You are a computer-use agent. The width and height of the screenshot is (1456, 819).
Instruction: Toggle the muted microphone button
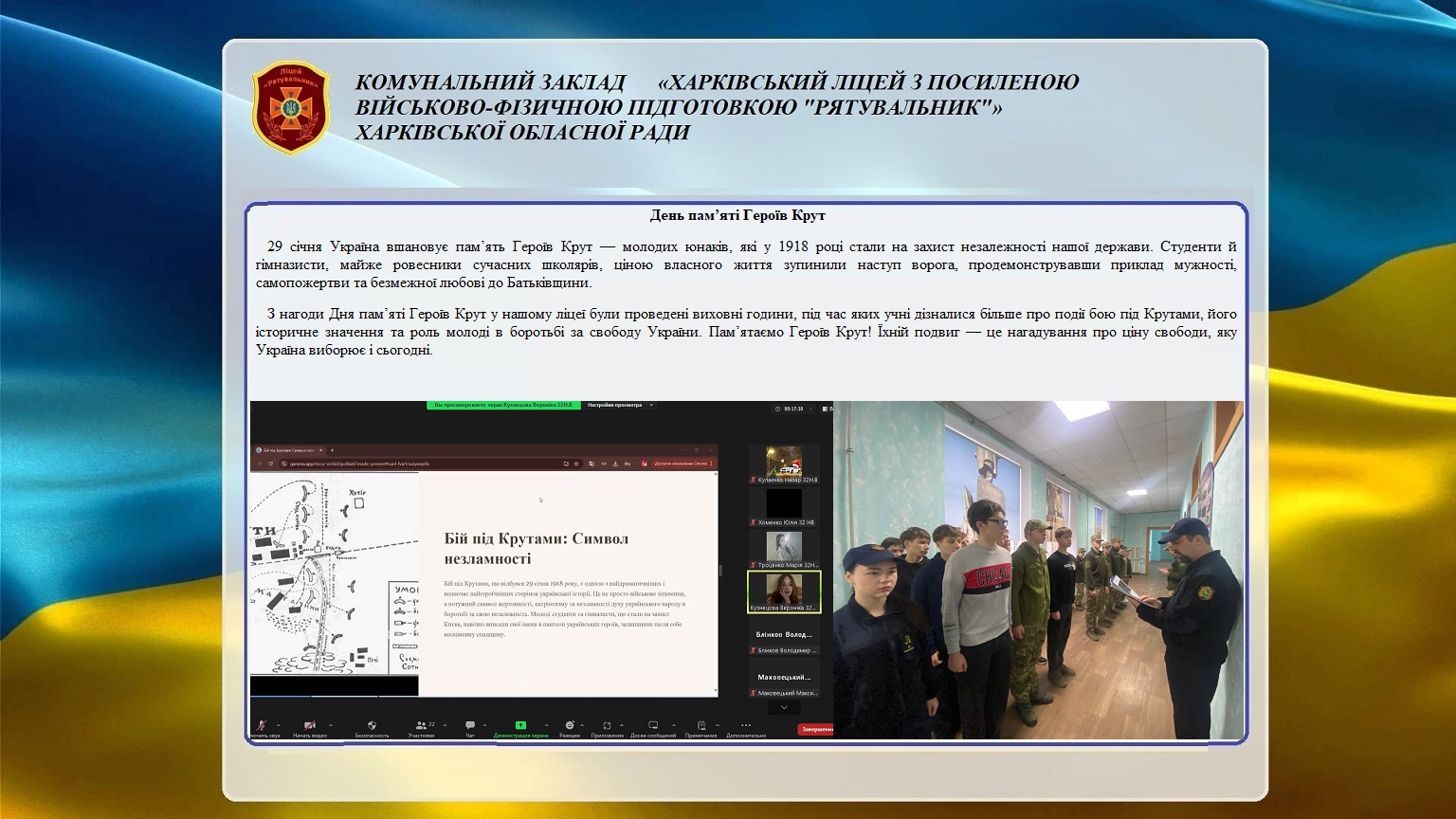click(262, 726)
